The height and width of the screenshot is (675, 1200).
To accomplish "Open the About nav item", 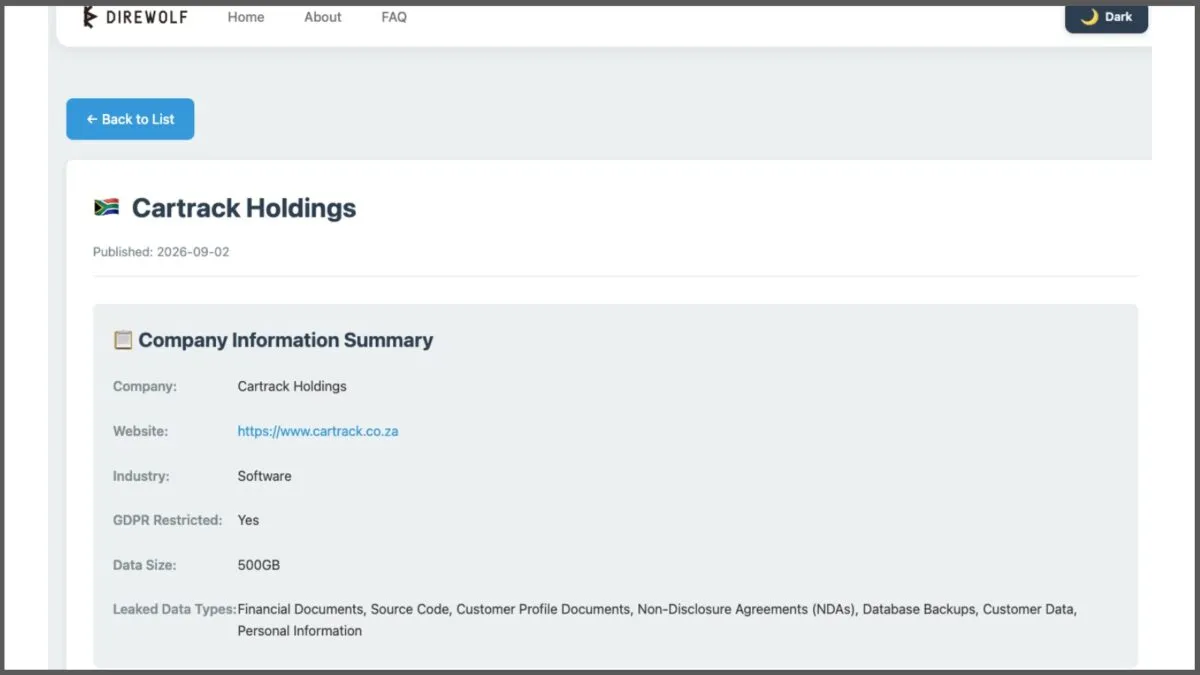I will tap(323, 17).
